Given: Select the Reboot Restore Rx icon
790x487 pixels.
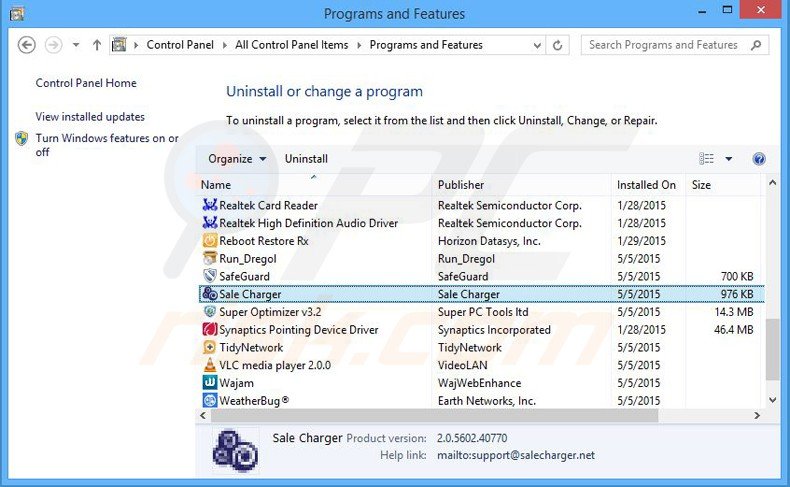Looking at the screenshot, I should [210, 241].
